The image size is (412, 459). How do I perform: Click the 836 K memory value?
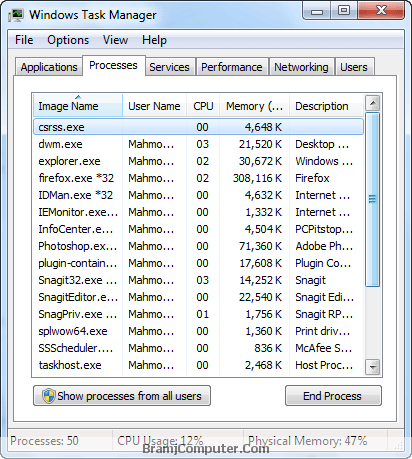tap(268, 348)
